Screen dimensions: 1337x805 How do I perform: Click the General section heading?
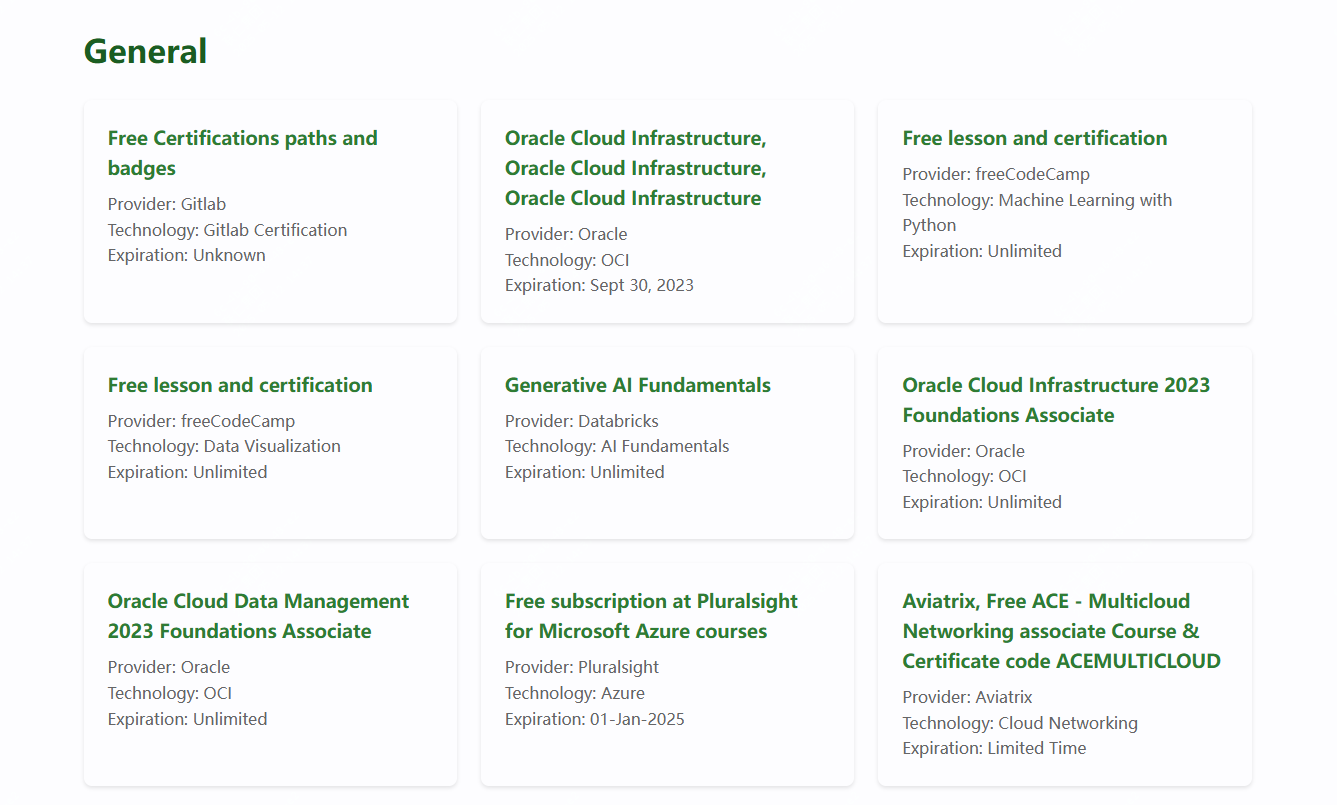point(145,51)
